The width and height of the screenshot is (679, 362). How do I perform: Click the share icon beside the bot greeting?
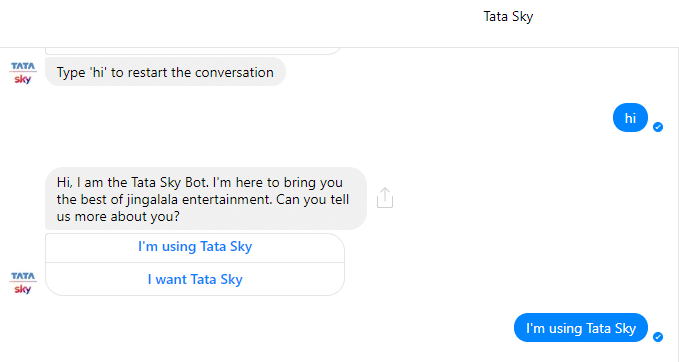(385, 198)
